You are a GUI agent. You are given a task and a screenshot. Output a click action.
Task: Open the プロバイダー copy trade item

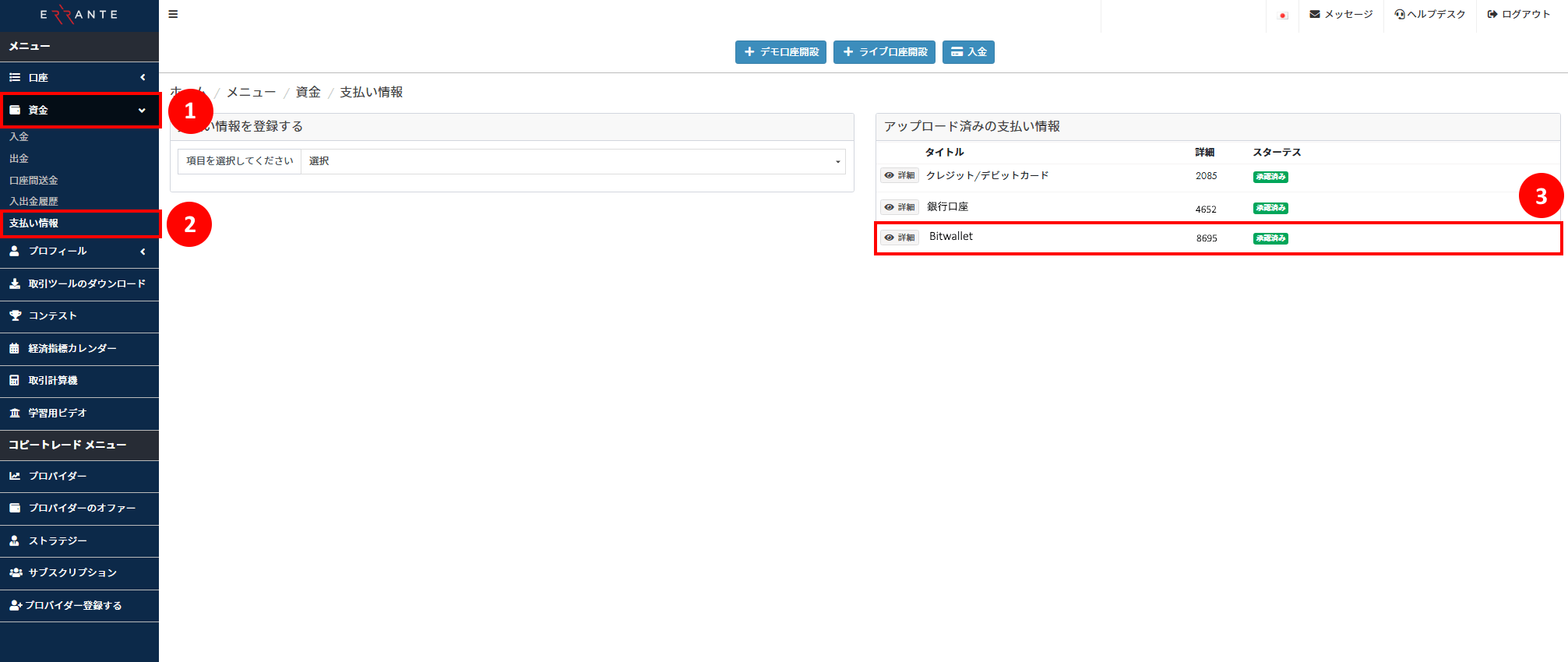click(x=79, y=476)
